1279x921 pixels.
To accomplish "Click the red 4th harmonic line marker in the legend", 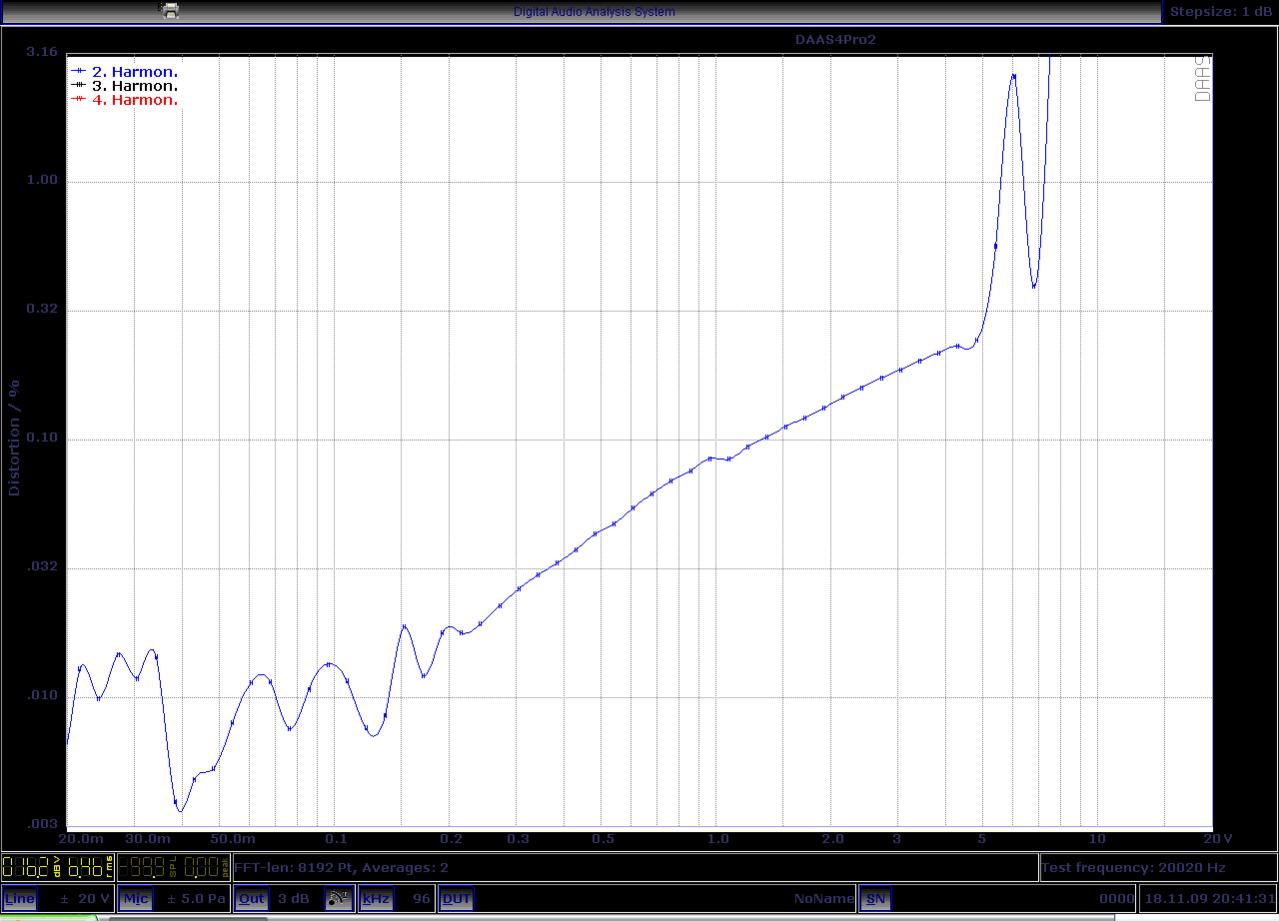I will point(79,100).
